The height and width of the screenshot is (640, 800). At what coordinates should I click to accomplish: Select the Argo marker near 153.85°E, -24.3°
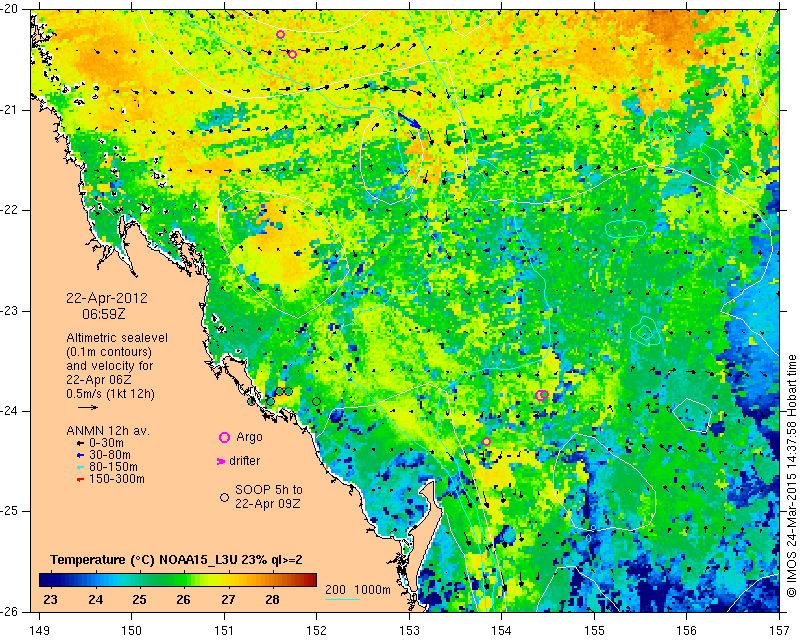click(486, 441)
